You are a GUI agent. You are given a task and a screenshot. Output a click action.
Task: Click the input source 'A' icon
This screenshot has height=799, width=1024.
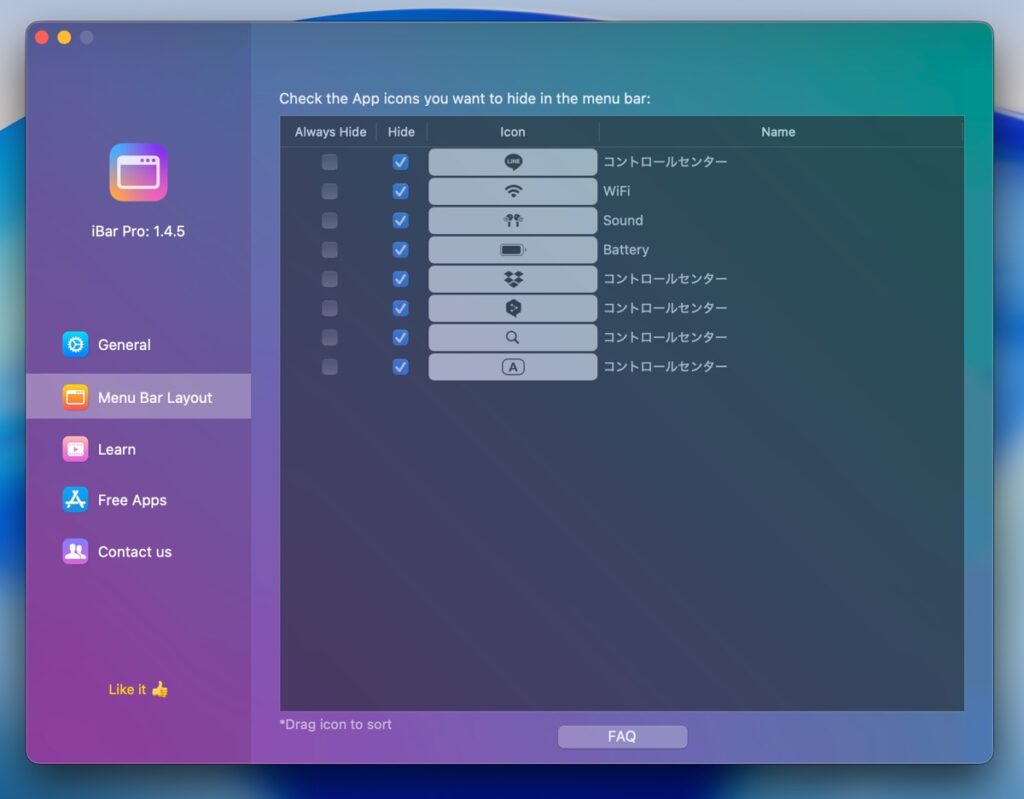[x=513, y=367]
